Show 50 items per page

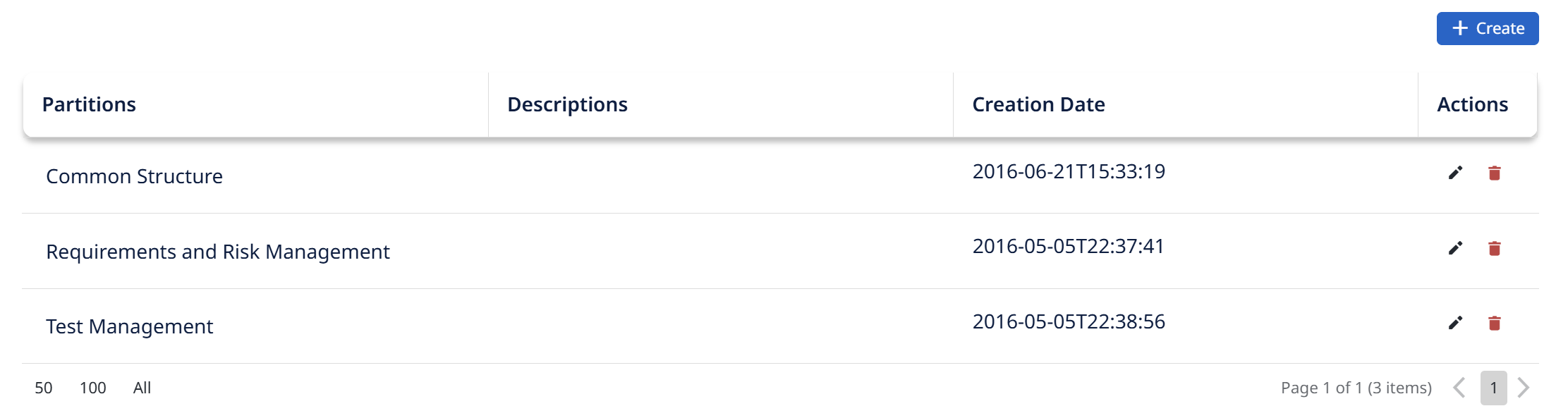click(x=44, y=388)
